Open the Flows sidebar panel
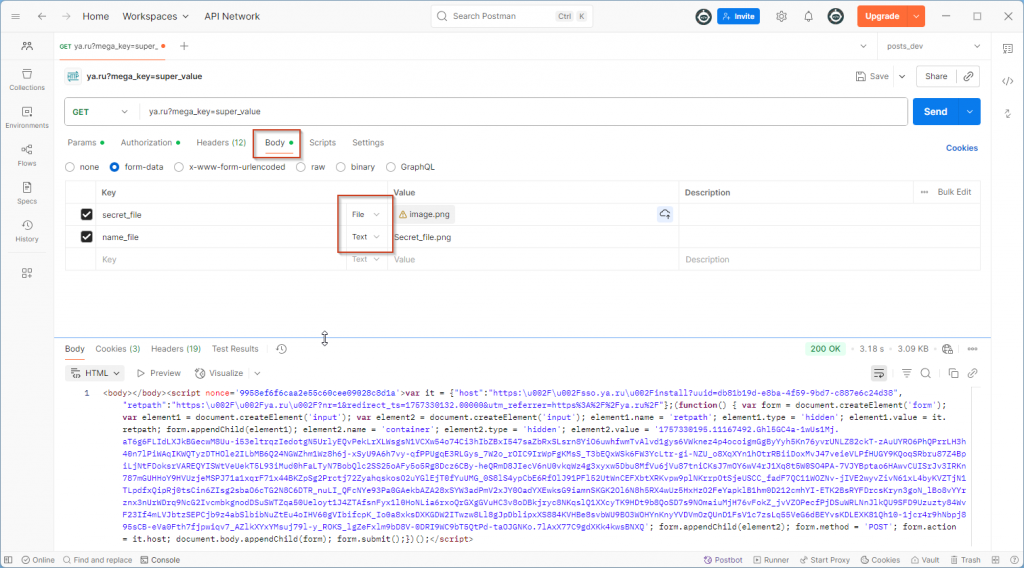 pyautogui.click(x=27, y=155)
